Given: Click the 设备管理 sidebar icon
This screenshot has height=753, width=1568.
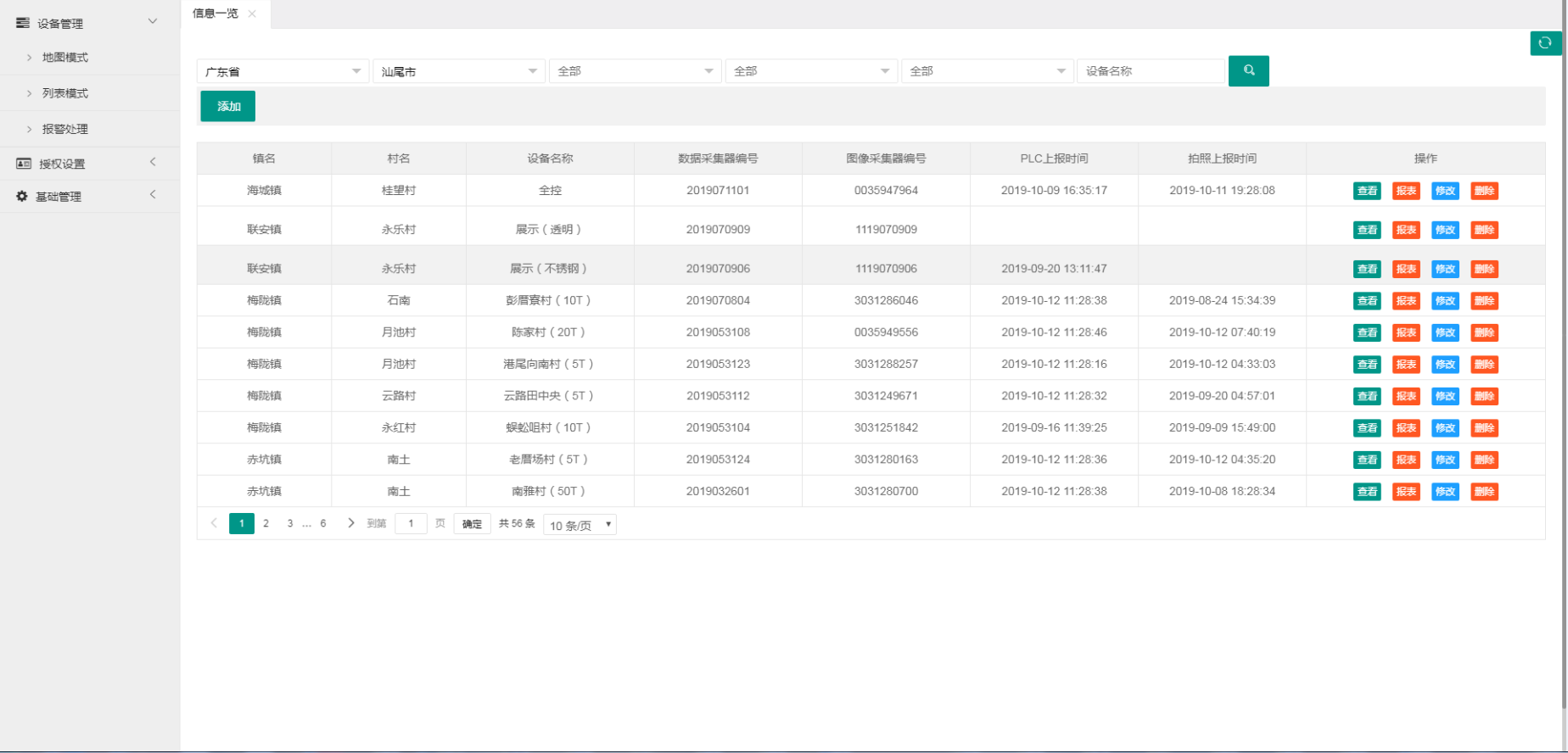Looking at the screenshot, I should 23,23.
